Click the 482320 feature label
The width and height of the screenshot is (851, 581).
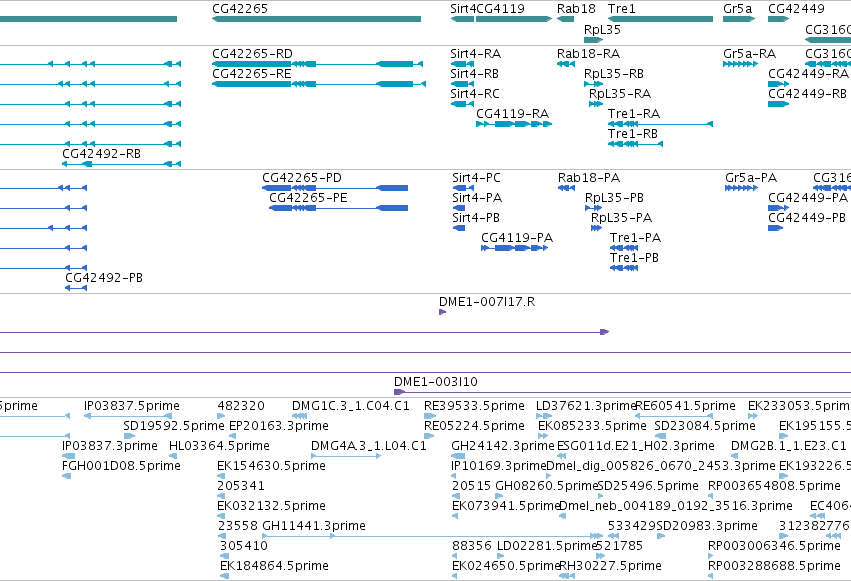pyautogui.click(x=241, y=406)
